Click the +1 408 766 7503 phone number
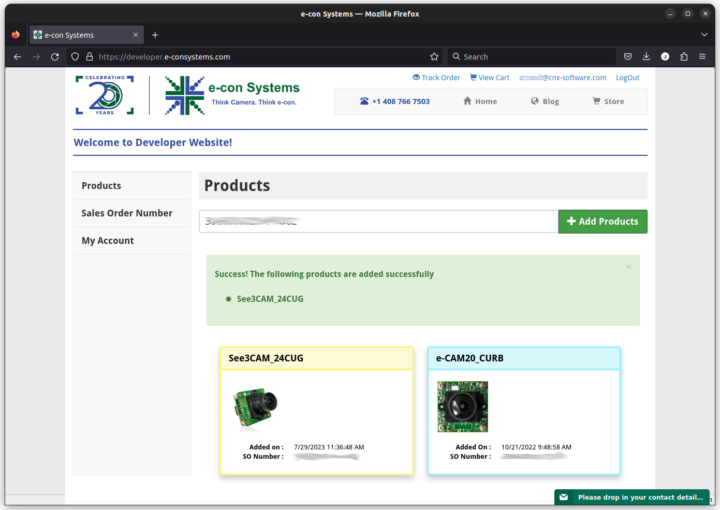This screenshot has height=510, width=720. pos(395,101)
